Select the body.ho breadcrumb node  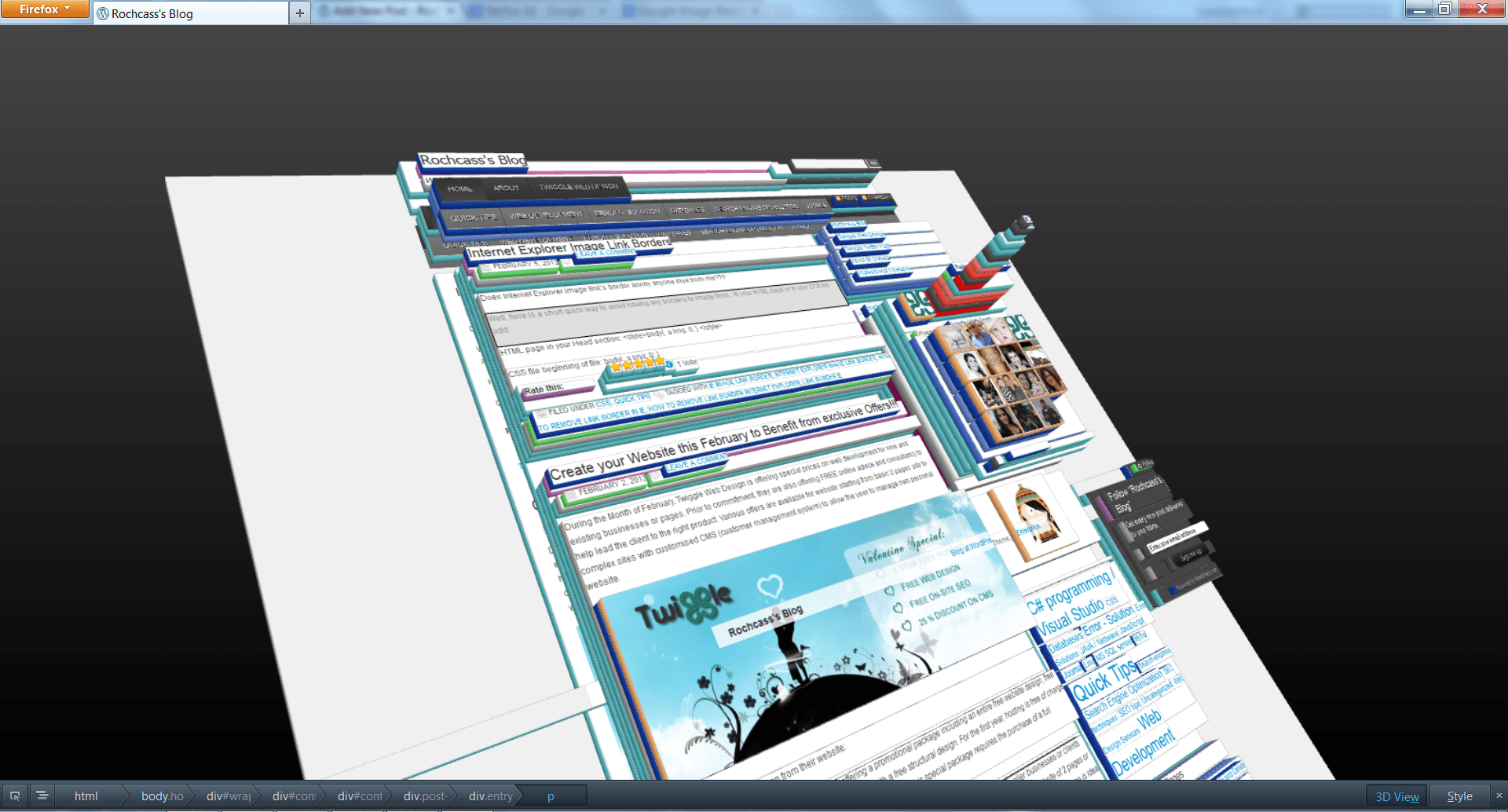tap(162, 796)
